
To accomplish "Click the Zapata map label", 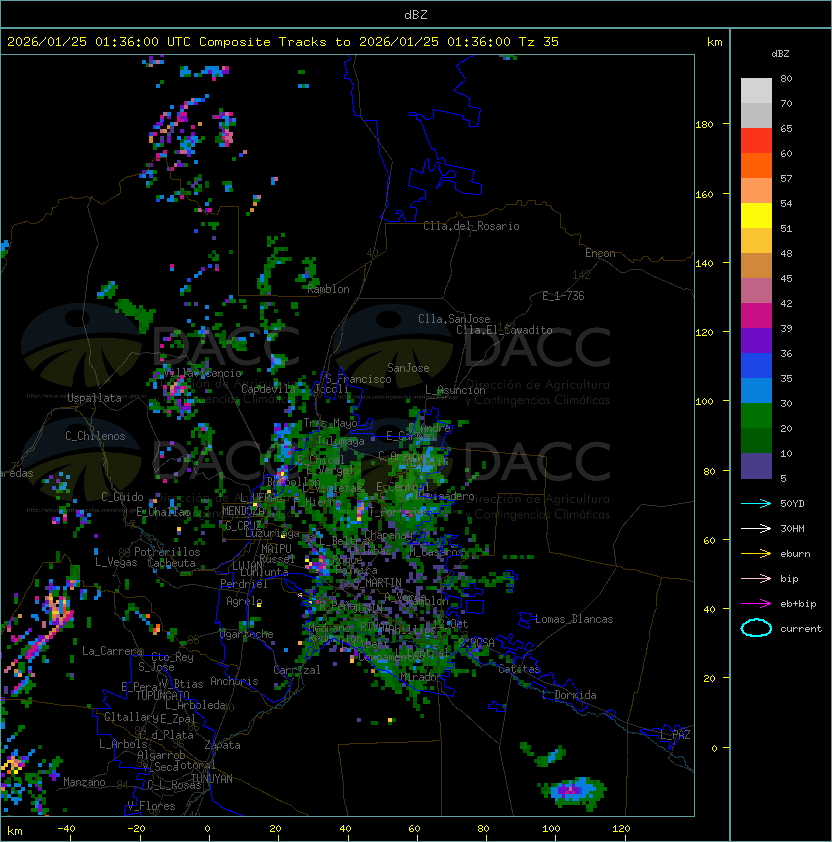I will tap(222, 745).
